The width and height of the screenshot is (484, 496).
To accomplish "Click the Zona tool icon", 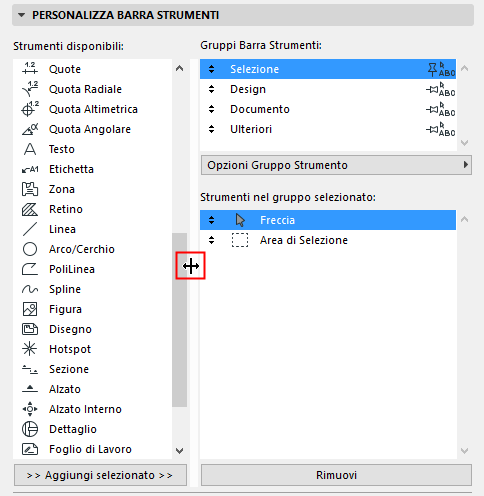I will pyautogui.click(x=30, y=189).
